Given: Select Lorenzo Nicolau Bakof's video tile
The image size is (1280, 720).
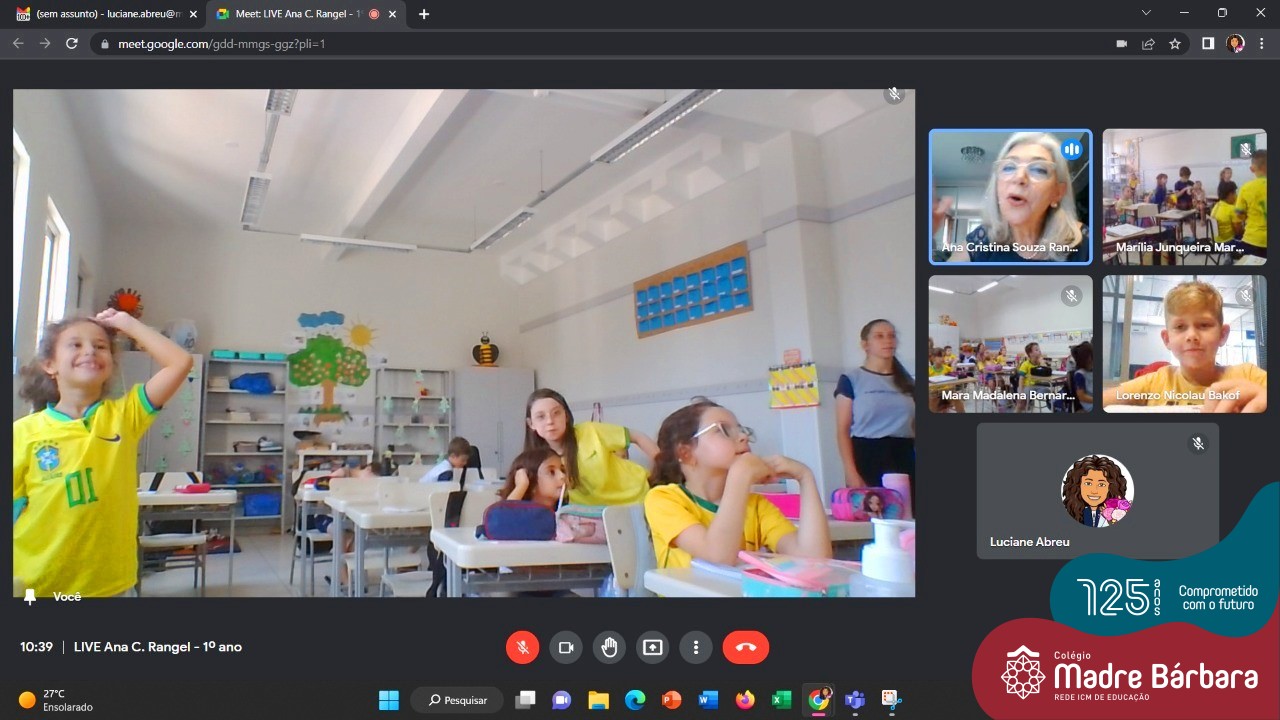Looking at the screenshot, I should click(1184, 343).
